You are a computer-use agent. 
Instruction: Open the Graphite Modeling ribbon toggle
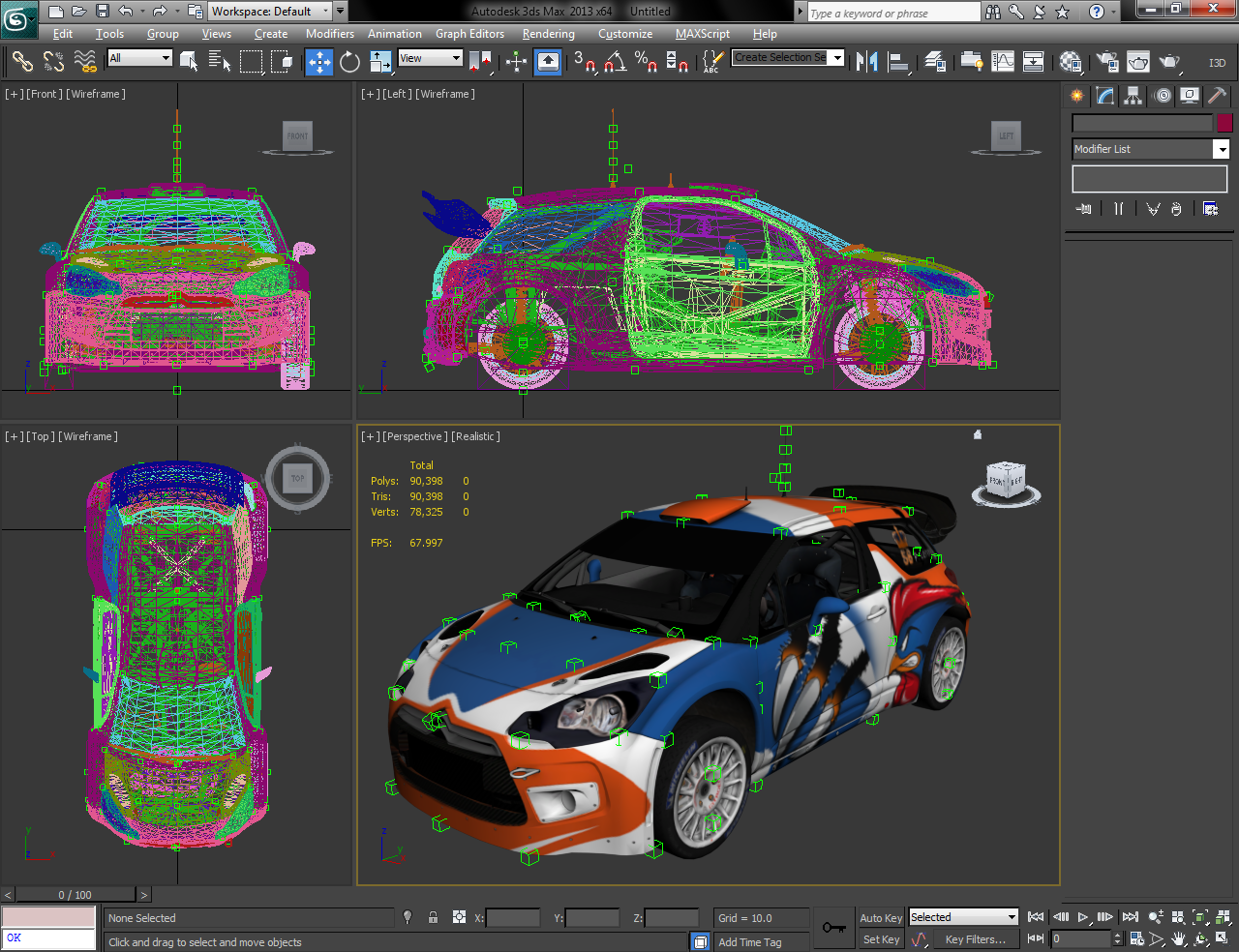click(x=971, y=62)
